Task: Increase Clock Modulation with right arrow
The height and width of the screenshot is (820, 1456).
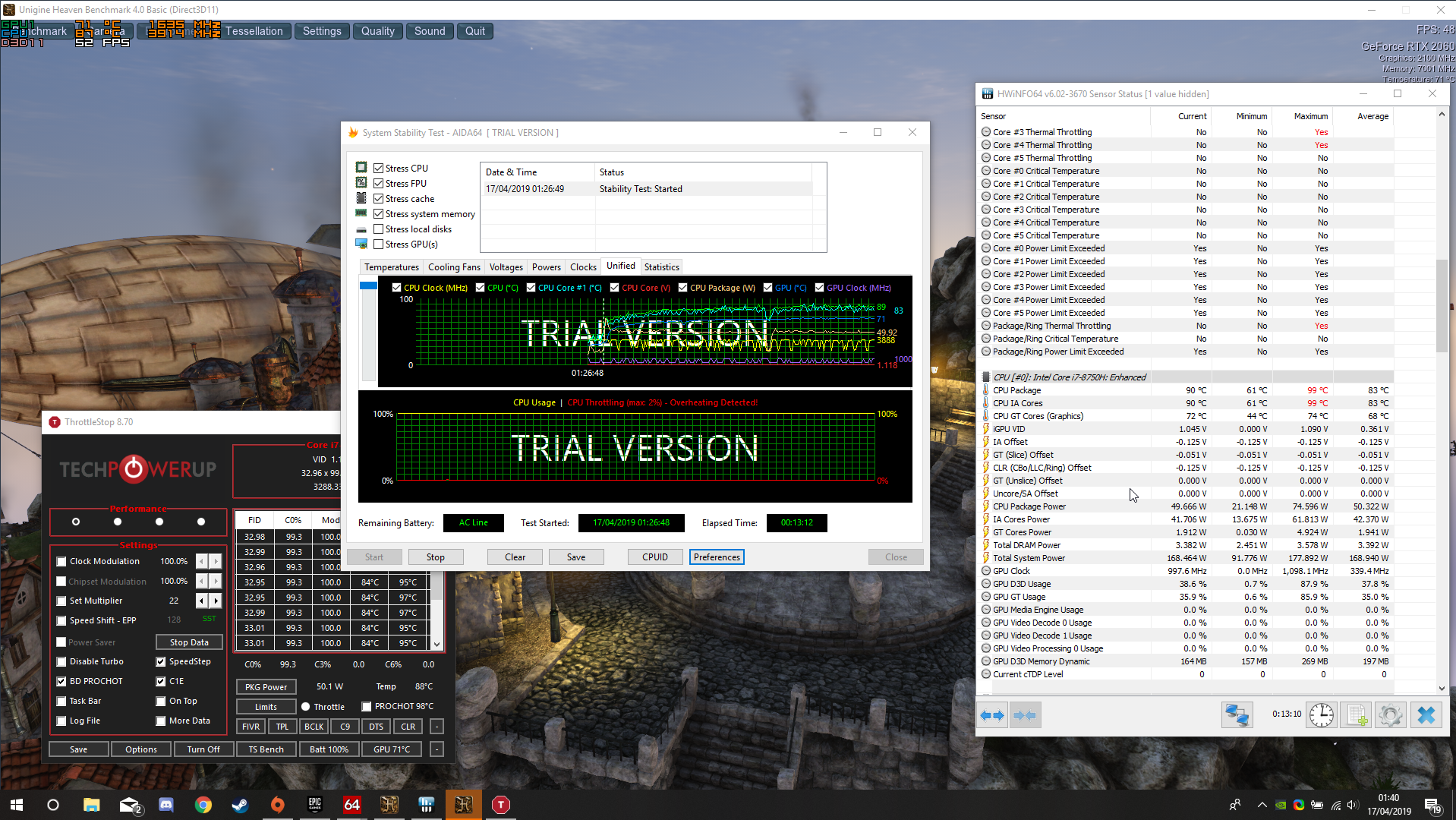Action: tap(216, 561)
